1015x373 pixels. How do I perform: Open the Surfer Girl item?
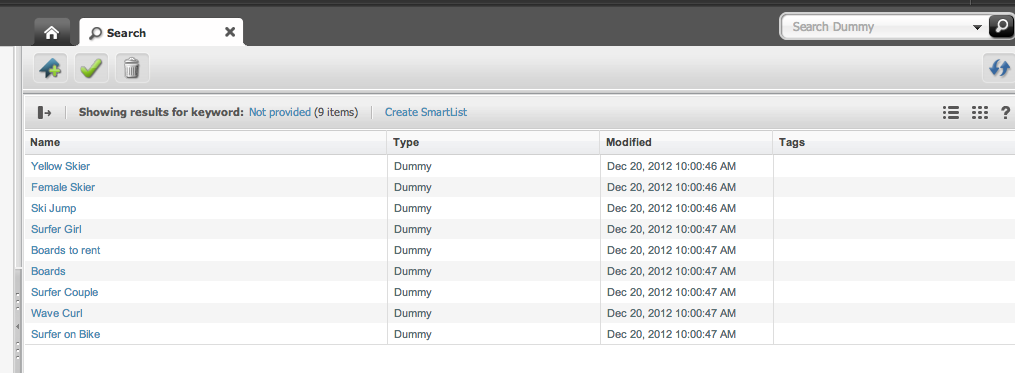pyautogui.click(x=56, y=229)
